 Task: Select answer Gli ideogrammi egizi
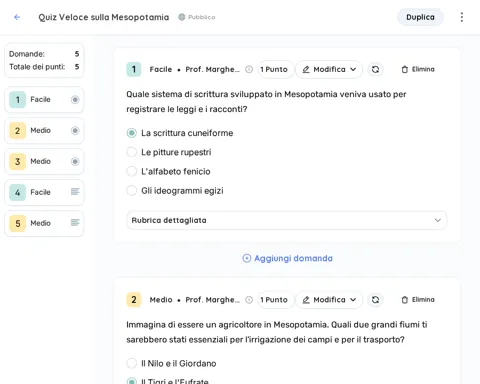pyautogui.click(x=175, y=191)
